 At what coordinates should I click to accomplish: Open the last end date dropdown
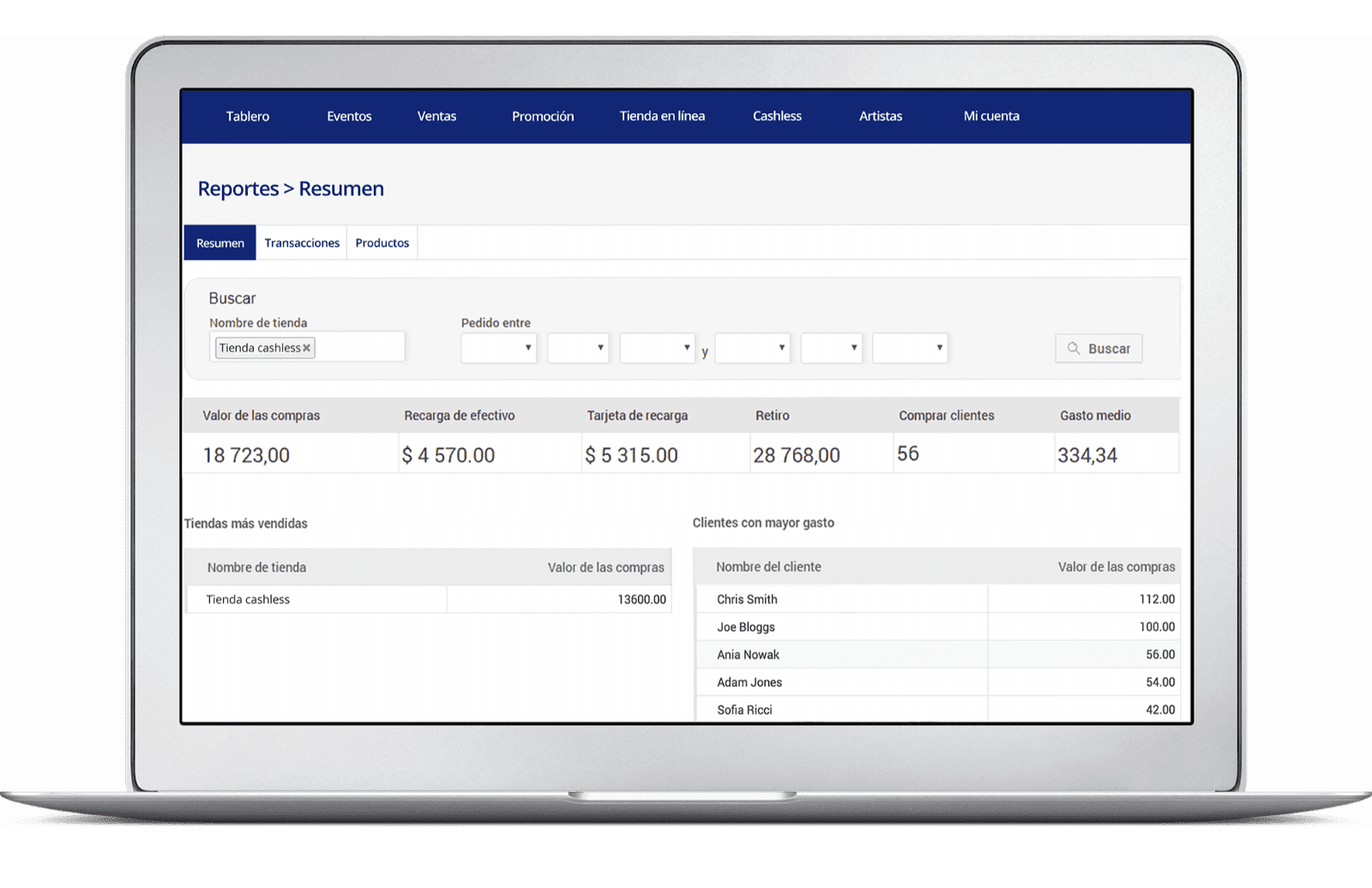tap(910, 348)
